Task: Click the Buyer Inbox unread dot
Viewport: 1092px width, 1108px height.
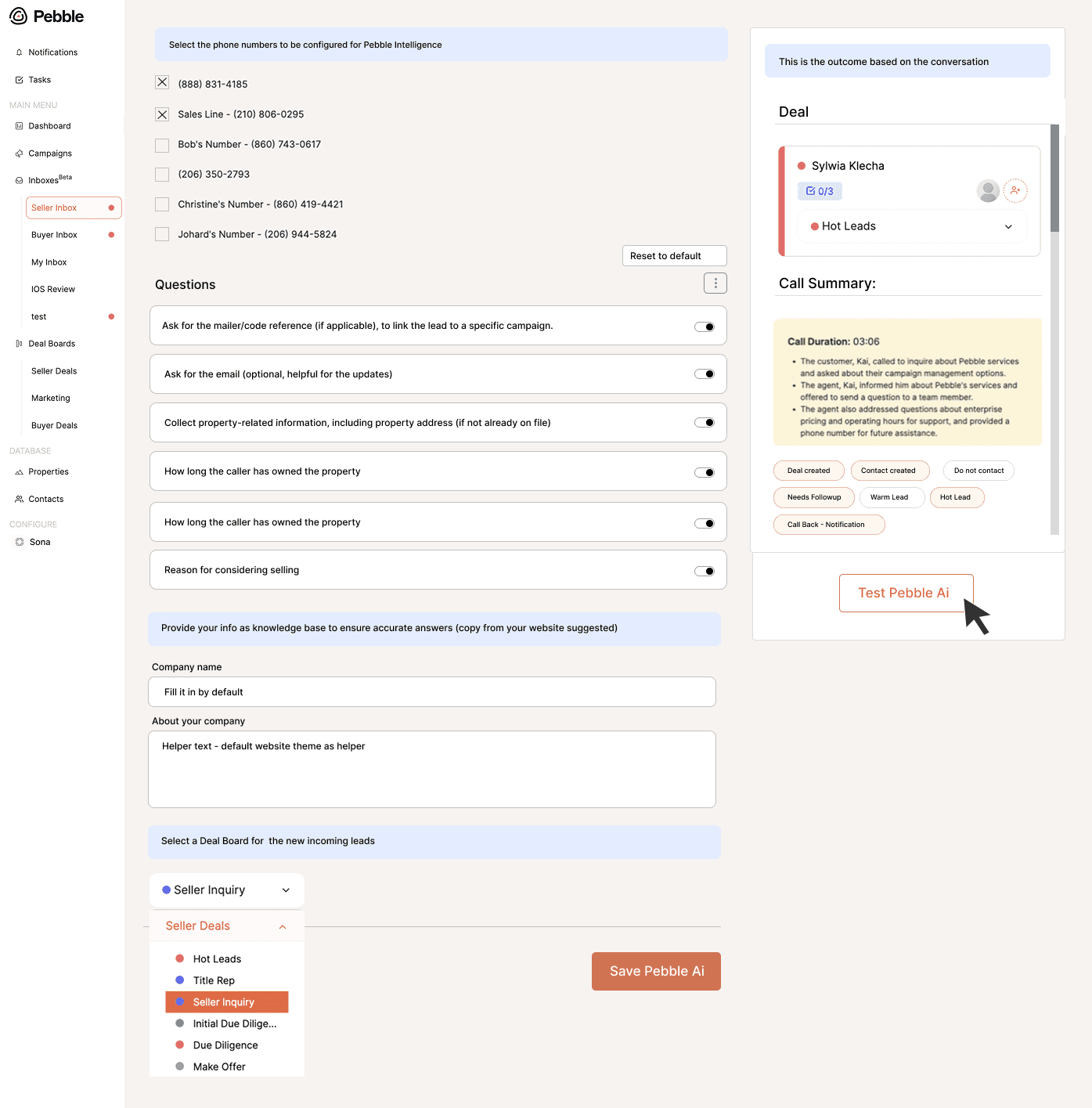Action: coord(111,235)
